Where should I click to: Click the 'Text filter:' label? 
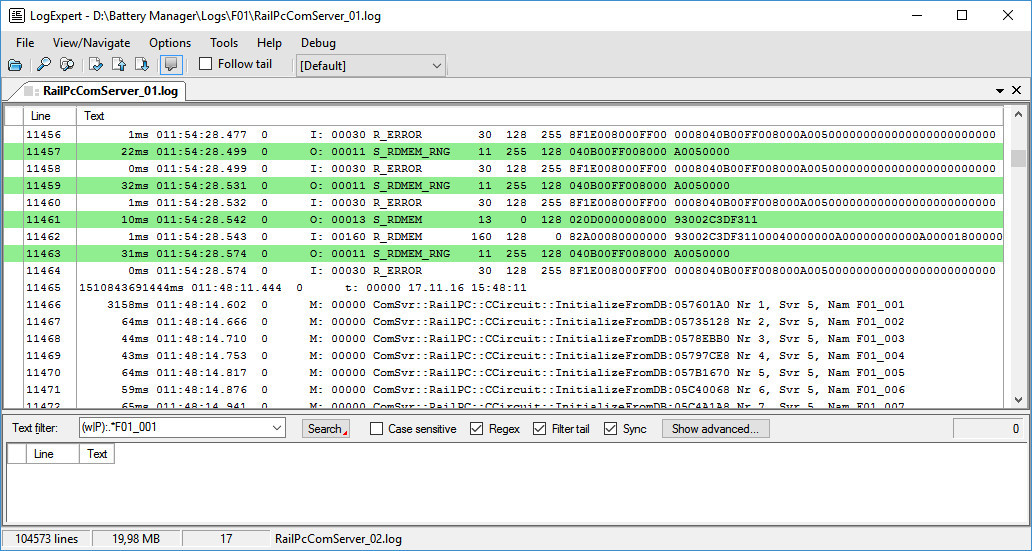pos(35,429)
